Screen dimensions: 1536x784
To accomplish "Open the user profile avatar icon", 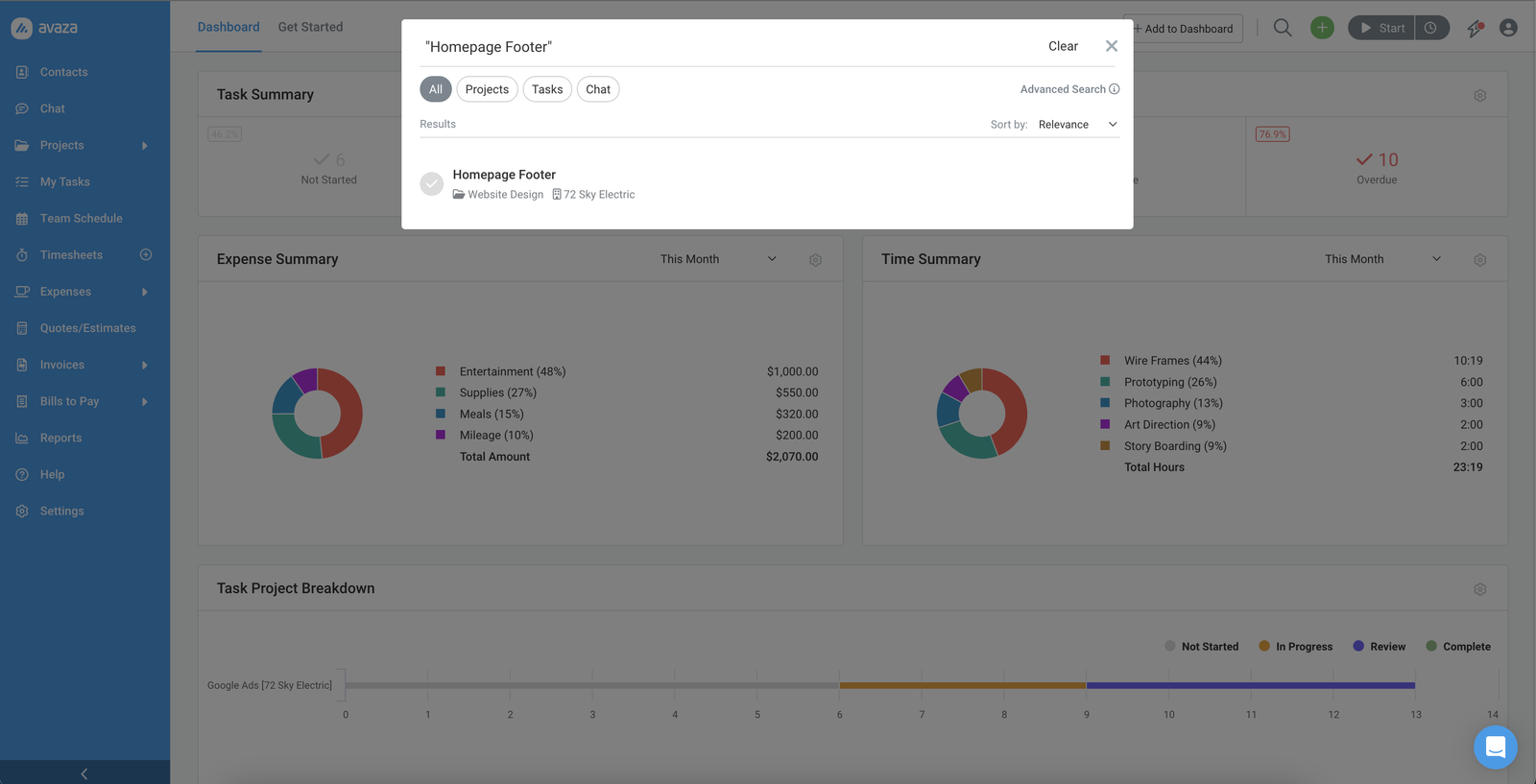I will pyautogui.click(x=1508, y=28).
